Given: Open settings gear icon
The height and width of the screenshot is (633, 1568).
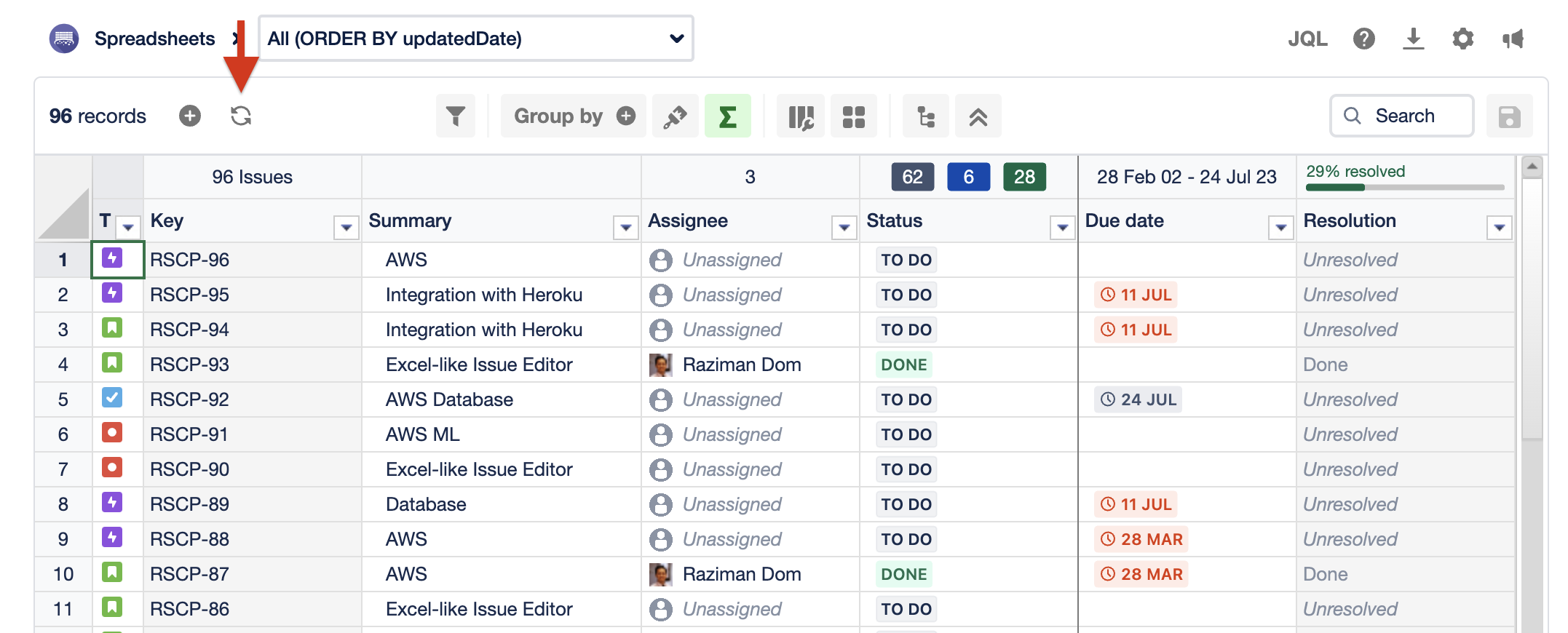Looking at the screenshot, I should [1462, 39].
